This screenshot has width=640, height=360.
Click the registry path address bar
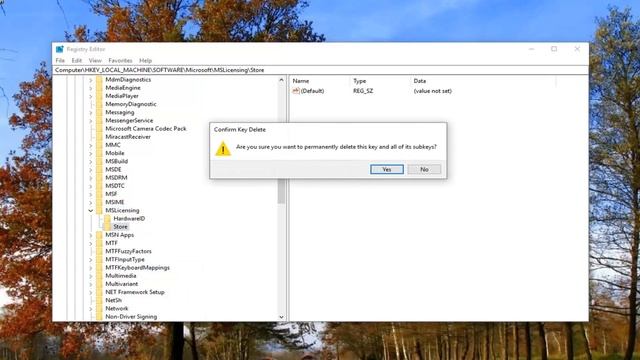tap(320, 70)
